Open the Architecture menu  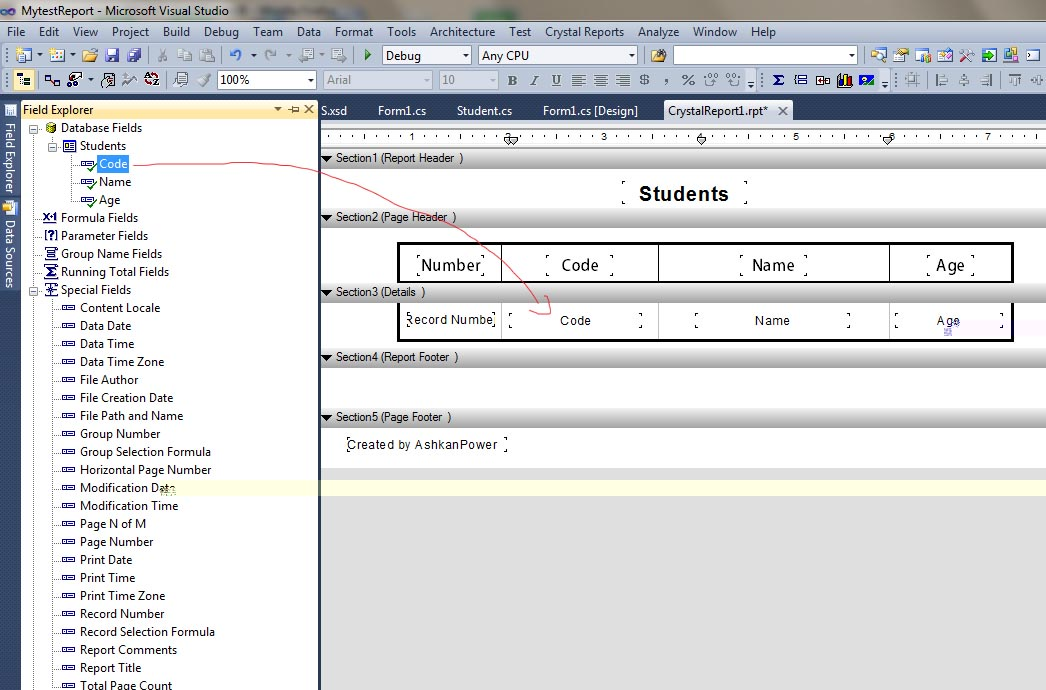[462, 31]
